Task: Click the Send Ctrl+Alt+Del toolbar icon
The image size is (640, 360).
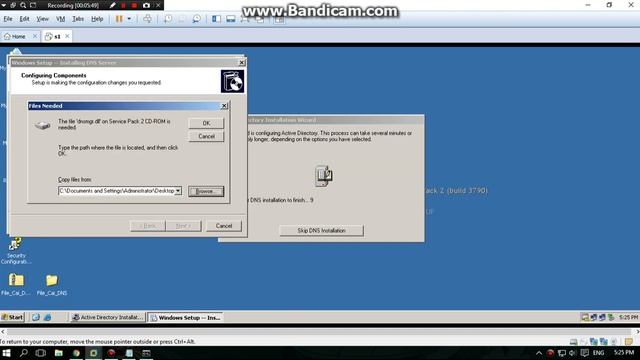Action: coord(147,19)
